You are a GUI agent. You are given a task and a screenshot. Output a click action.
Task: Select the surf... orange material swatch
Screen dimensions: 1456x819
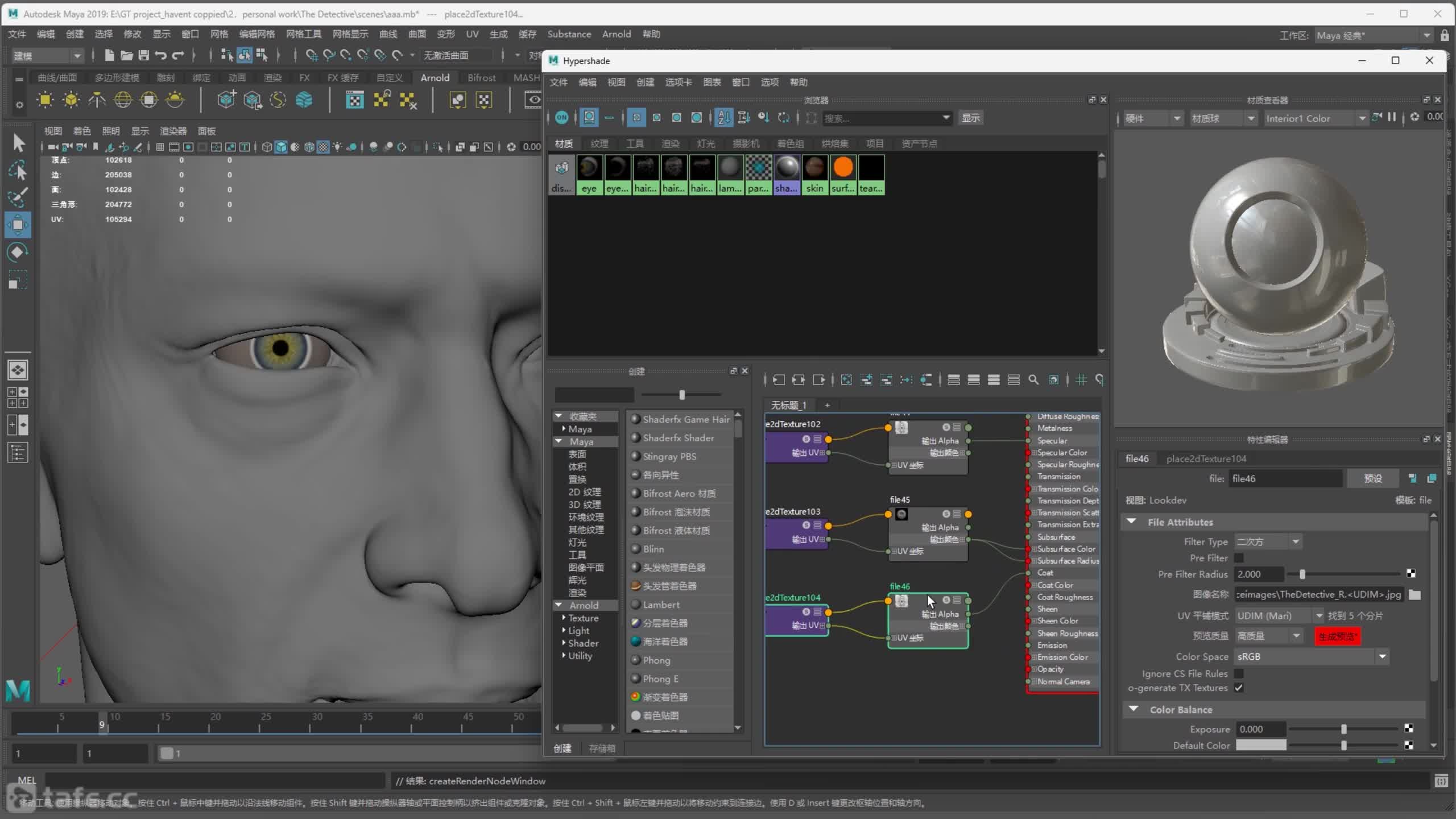coord(843,175)
